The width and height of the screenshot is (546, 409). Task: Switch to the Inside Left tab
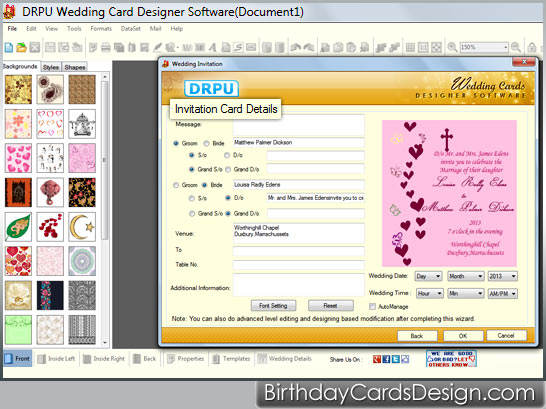point(57,359)
